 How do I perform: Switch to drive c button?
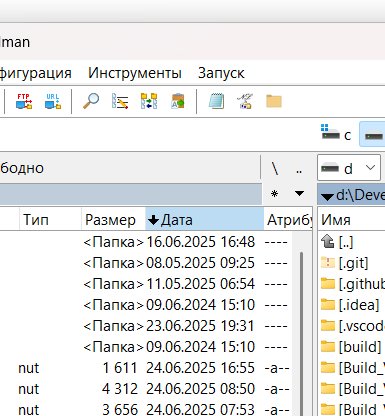point(336,134)
